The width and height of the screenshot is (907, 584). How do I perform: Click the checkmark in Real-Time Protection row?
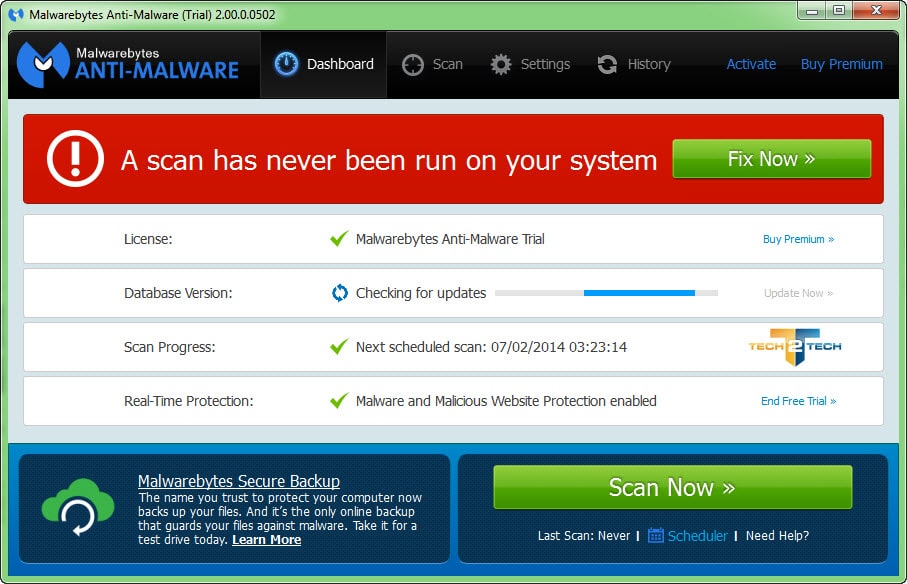(x=339, y=400)
